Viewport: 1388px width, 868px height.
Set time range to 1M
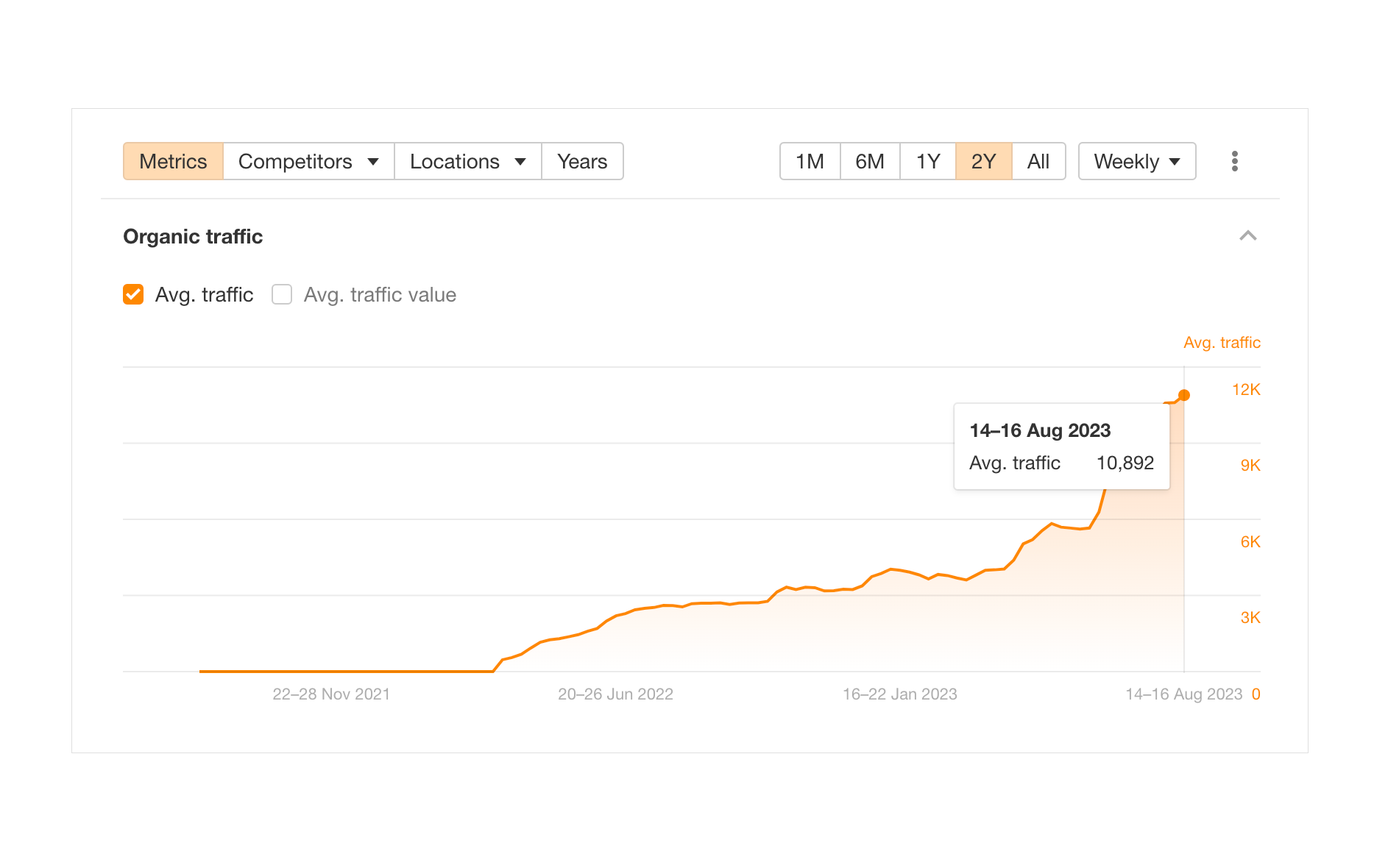pos(810,161)
